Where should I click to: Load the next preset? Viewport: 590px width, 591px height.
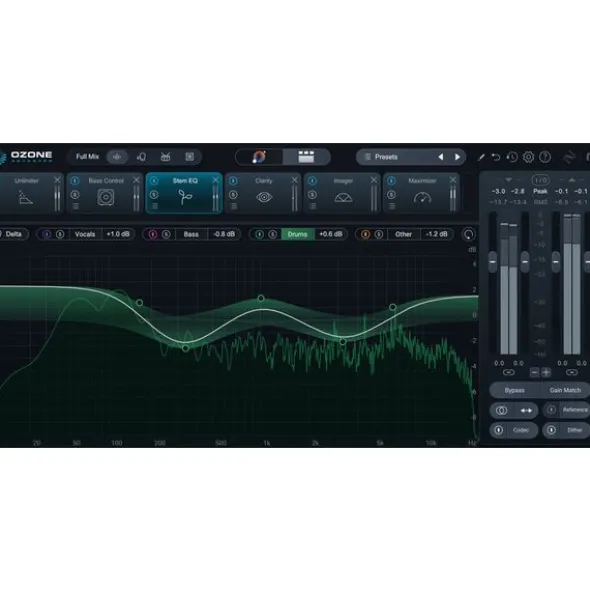(457, 157)
